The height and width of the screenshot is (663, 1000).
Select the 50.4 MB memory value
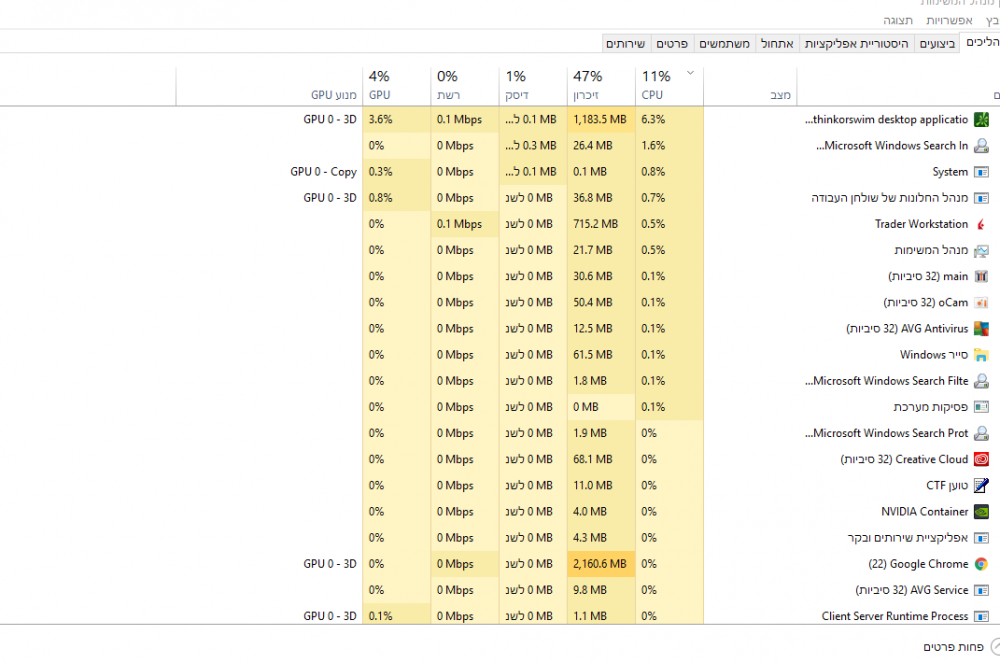[x=601, y=302]
